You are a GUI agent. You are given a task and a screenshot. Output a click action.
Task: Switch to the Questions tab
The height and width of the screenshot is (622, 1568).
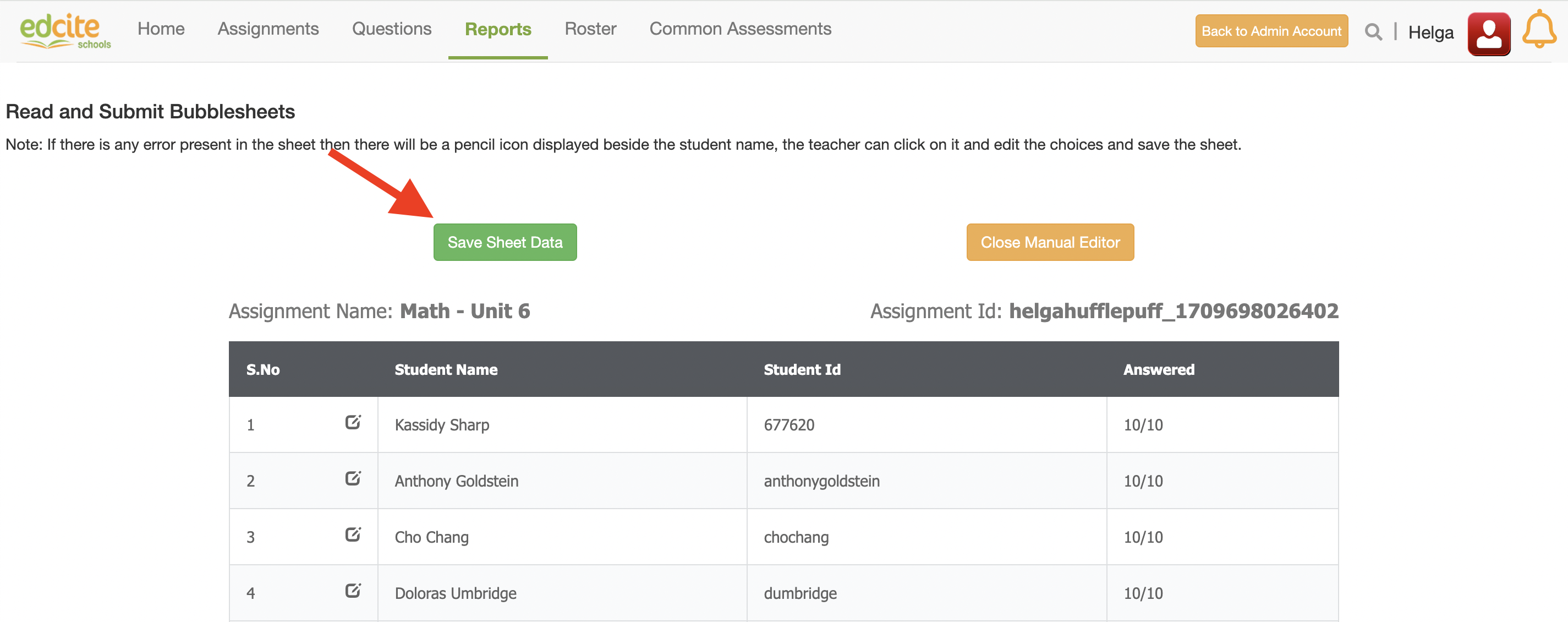[x=391, y=29]
